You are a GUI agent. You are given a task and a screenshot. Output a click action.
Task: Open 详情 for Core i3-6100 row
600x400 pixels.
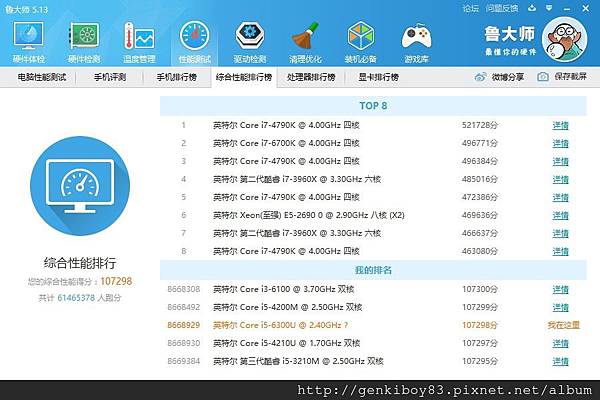(x=561, y=290)
